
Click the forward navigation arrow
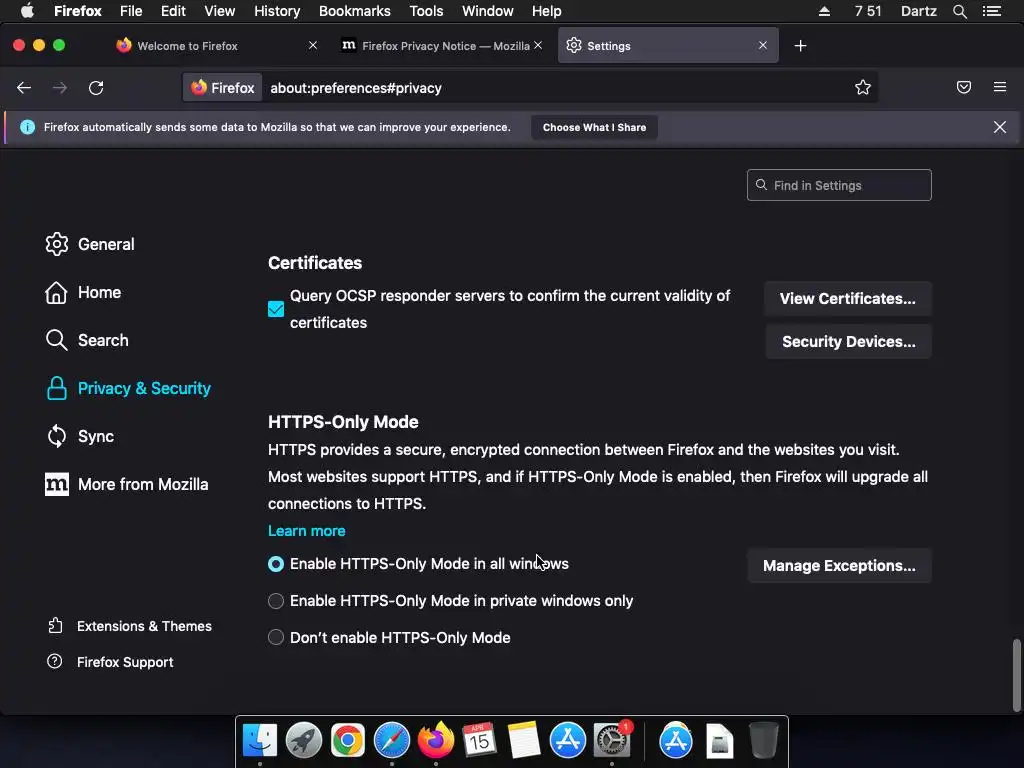(59, 88)
